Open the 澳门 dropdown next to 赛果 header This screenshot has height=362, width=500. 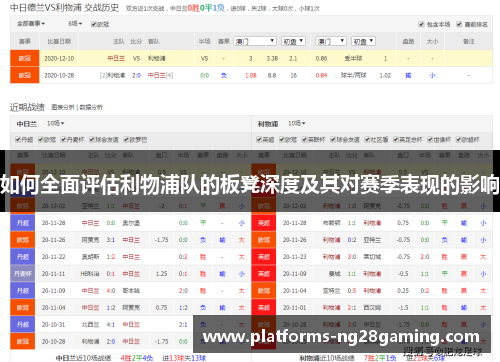point(255,41)
